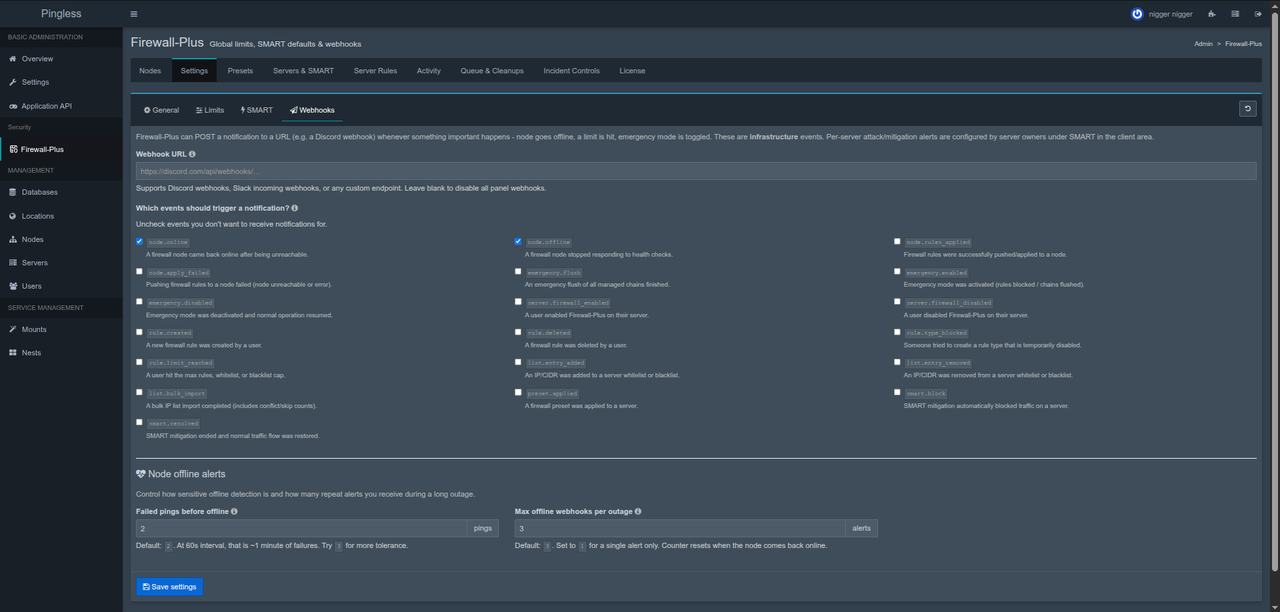Switch to the Nodes tab
Image resolution: width=1280 pixels, height=612 pixels.
pyautogui.click(x=150, y=71)
